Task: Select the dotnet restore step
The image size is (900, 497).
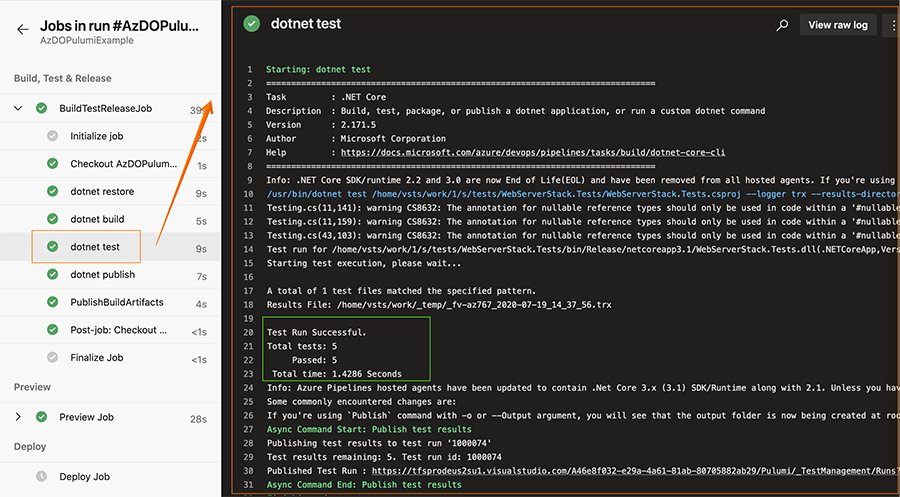Action: 101,192
